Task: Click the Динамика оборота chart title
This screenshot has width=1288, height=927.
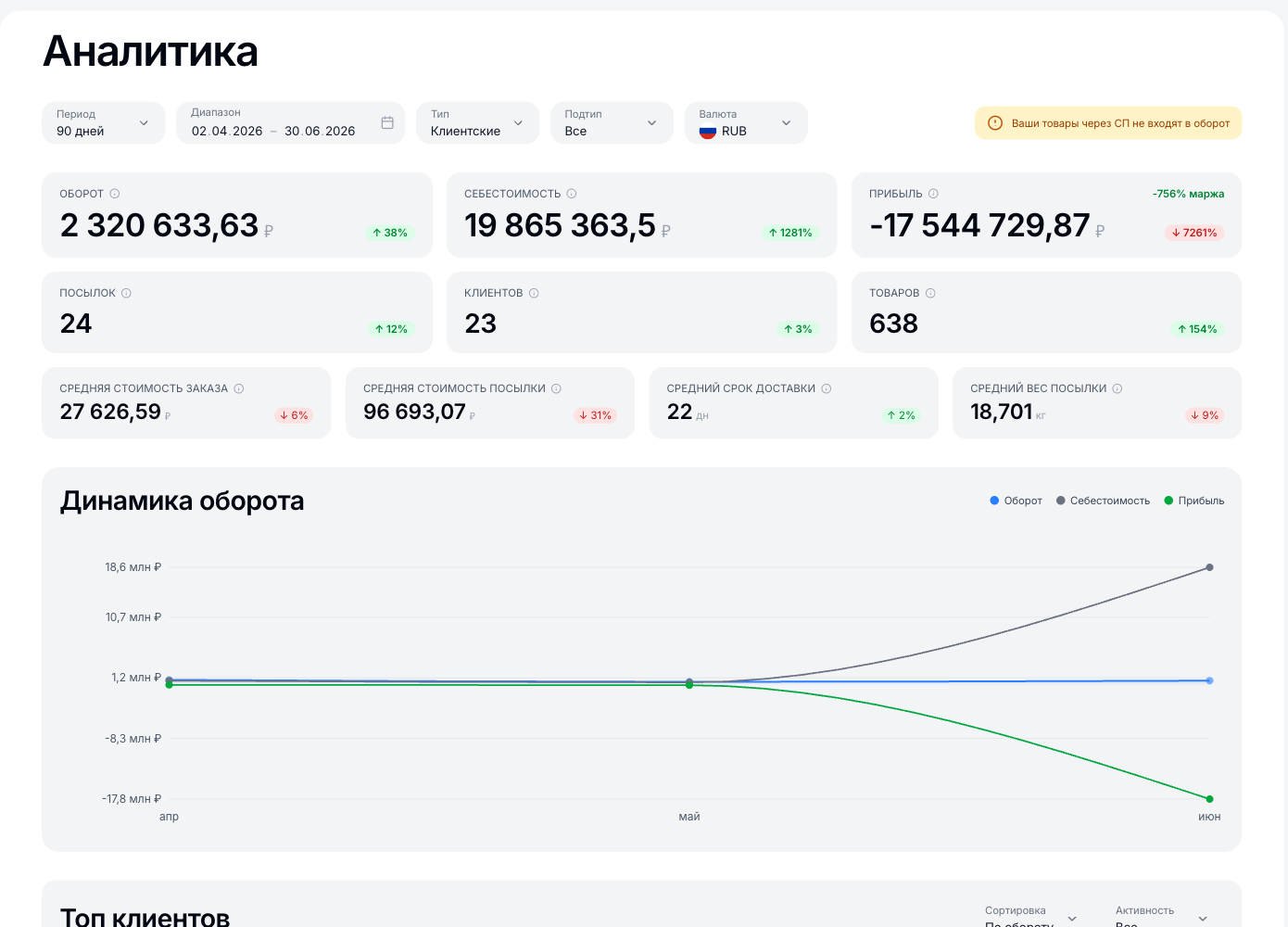Action: click(183, 501)
